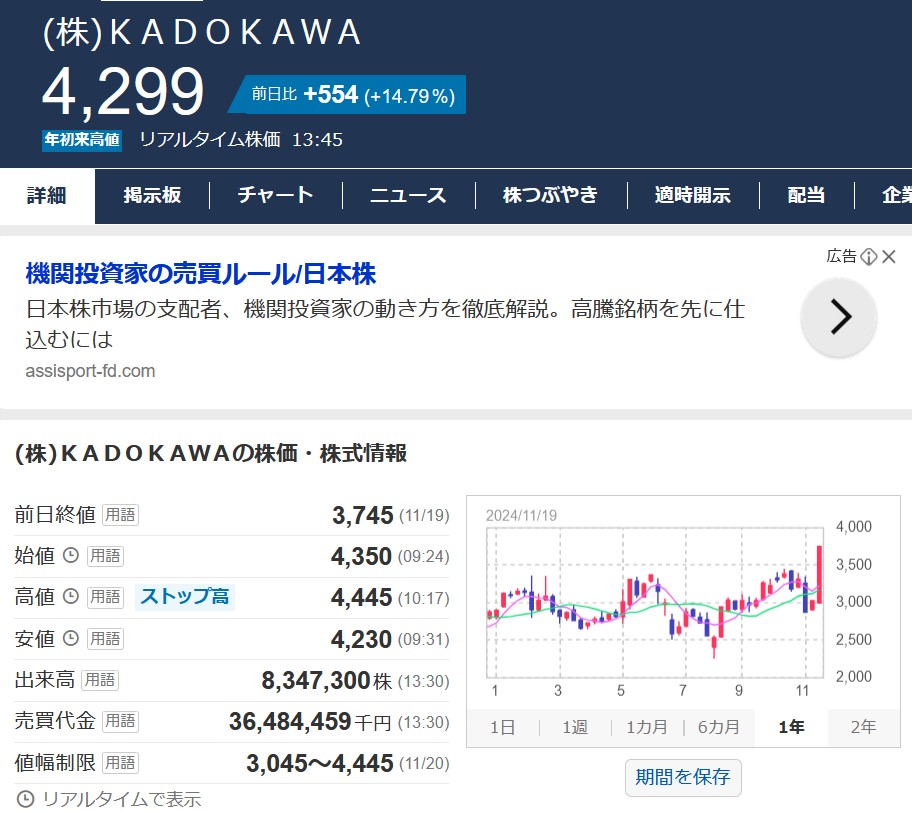
Task: Click the 用語 glossary button for 高値
Action: [105, 597]
